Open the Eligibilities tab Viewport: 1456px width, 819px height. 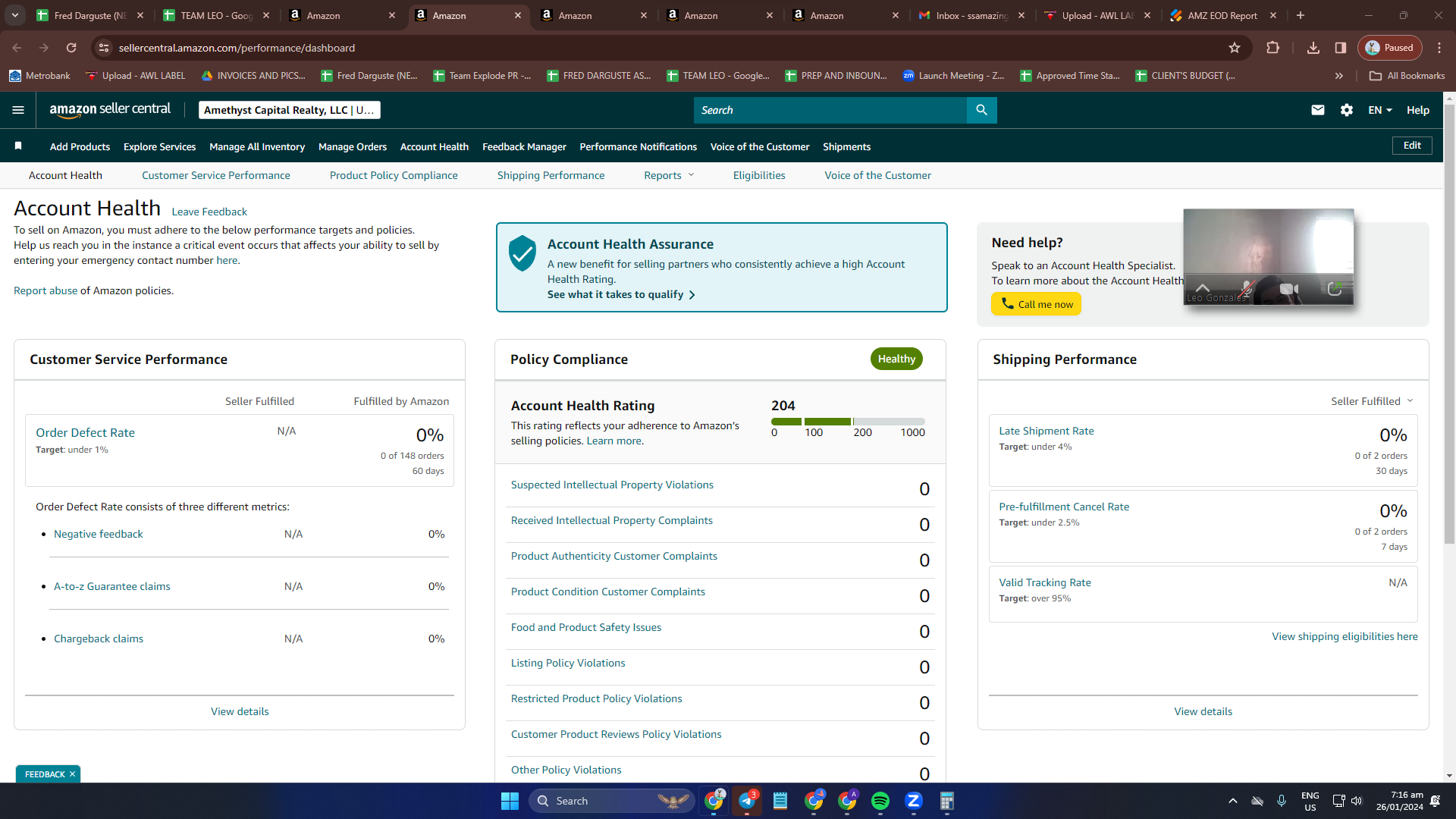(x=759, y=175)
